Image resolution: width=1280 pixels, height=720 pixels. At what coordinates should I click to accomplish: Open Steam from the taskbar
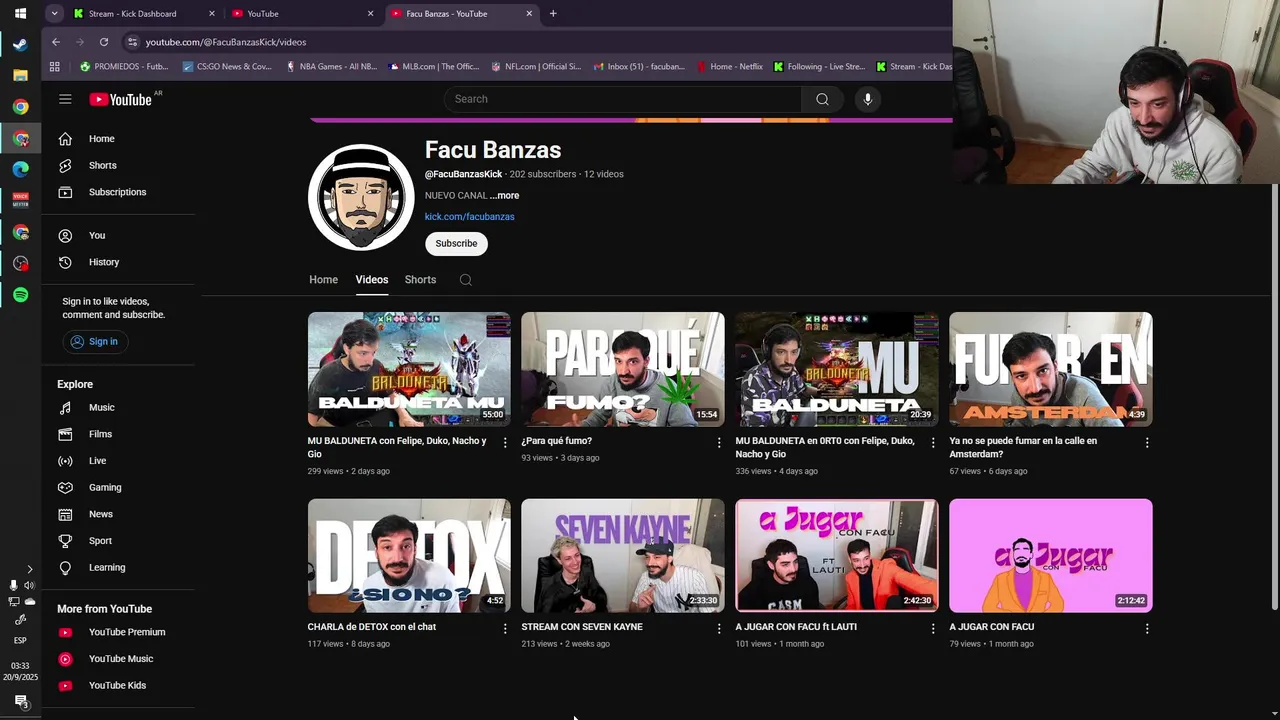[x=20, y=44]
